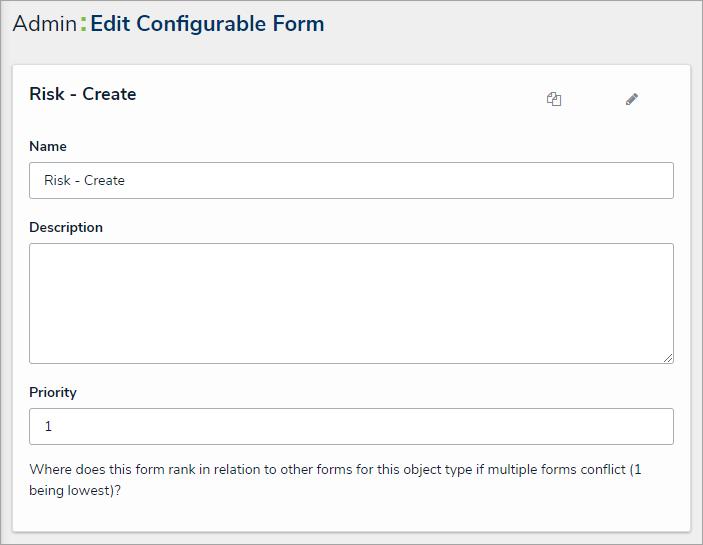This screenshot has width=703, height=545.
Task: Click the Description box resize handle
Action: [668, 357]
